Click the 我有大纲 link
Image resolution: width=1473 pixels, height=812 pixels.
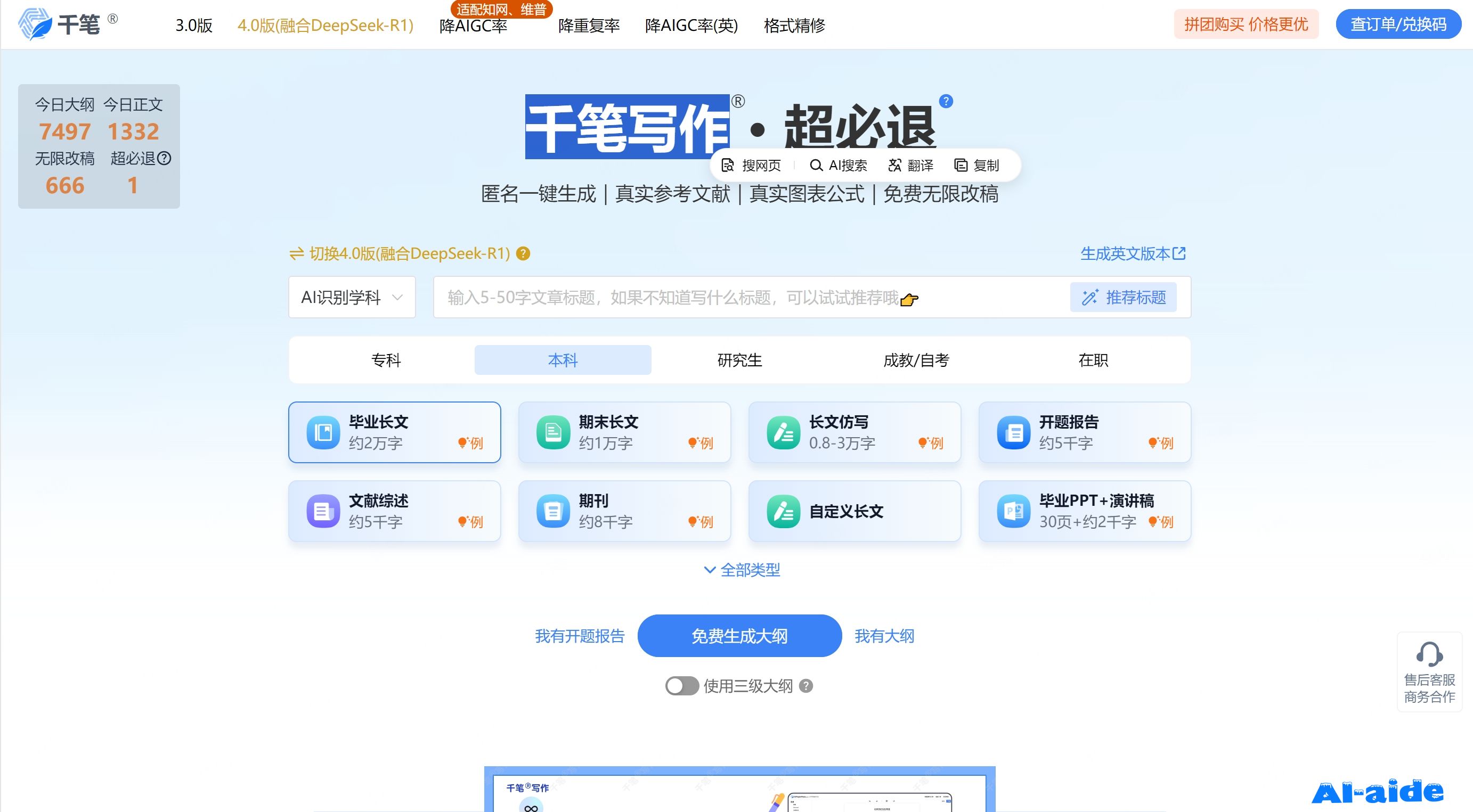point(884,636)
